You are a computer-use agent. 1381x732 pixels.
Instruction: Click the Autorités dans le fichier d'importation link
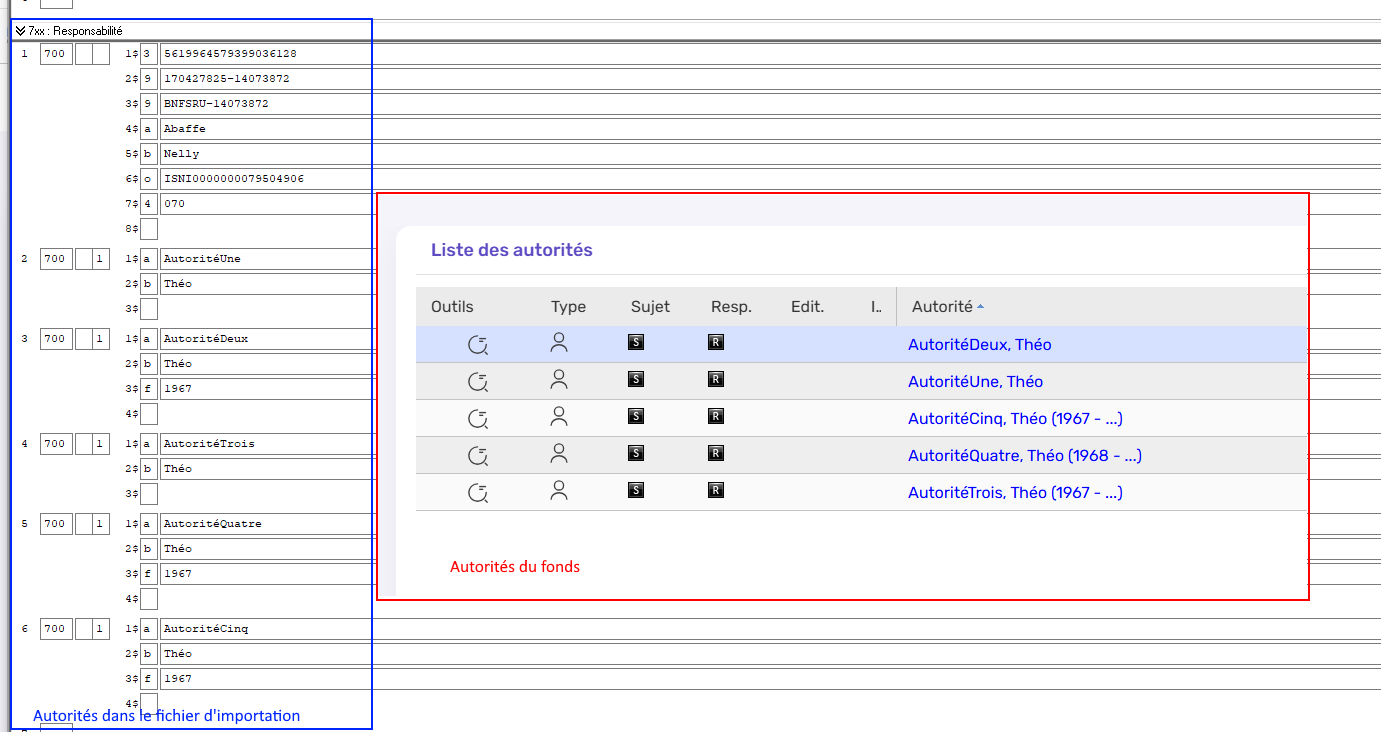[x=167, y=715]
